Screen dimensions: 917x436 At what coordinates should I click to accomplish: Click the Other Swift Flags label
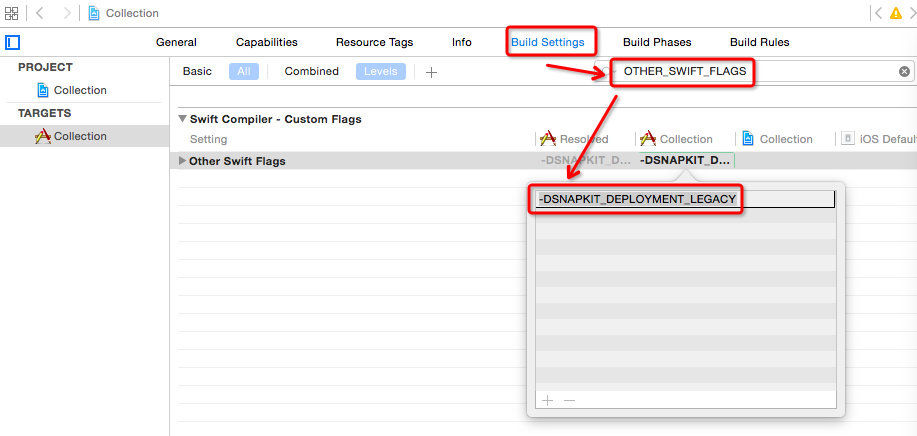coord(237,161)
